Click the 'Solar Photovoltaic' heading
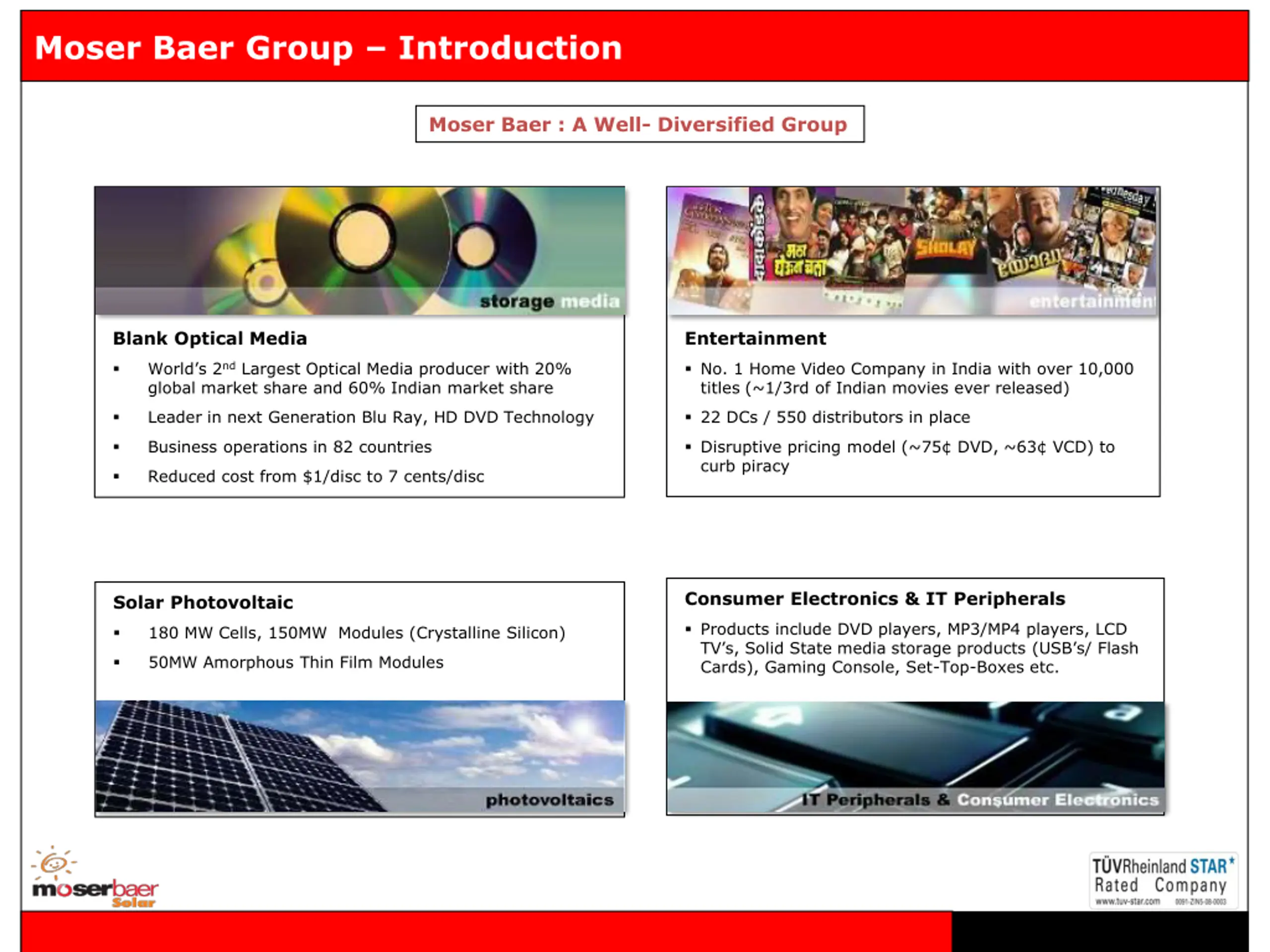Image resolution: width=1270 pixels, height=952 pixels. pyautogui.click(x=203, y=602)
